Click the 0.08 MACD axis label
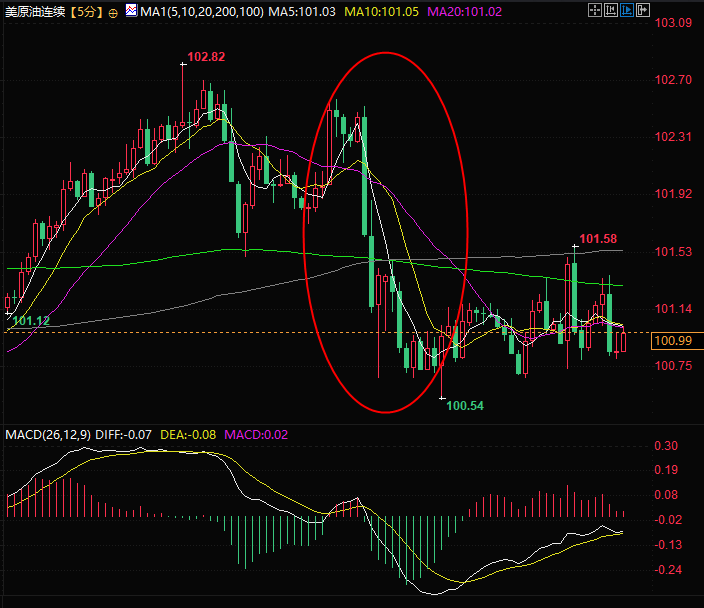The height and width of the screenshot is (608, 704). [666, 495]
